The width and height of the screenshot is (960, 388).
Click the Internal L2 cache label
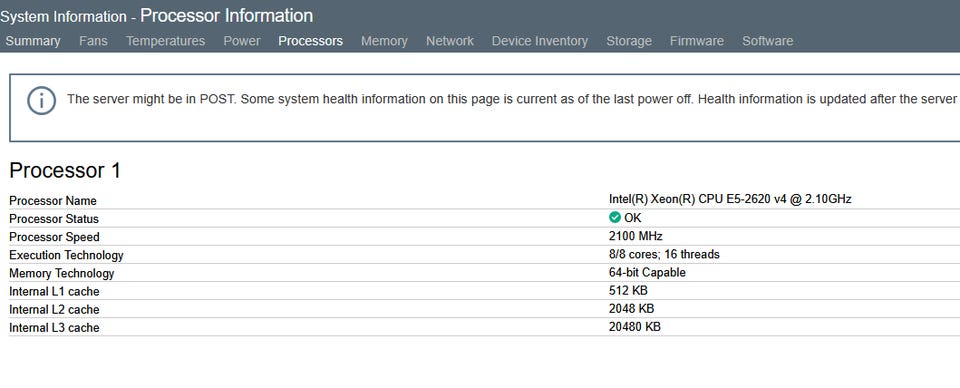click(x=54, y=310)
